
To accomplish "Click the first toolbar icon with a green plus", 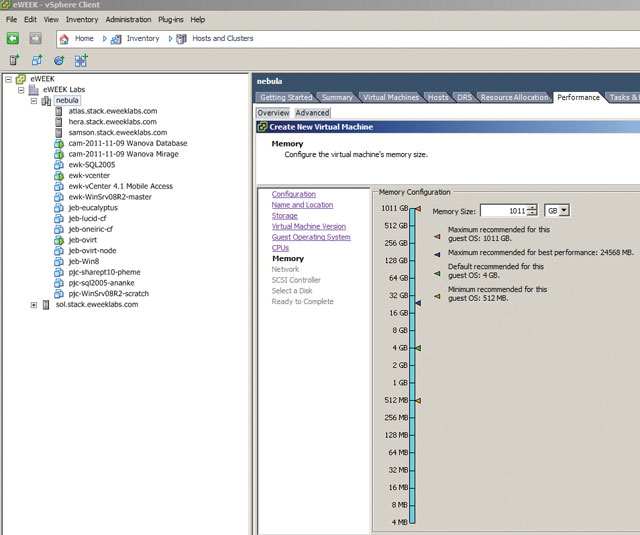I will click(x=14, y=60).
